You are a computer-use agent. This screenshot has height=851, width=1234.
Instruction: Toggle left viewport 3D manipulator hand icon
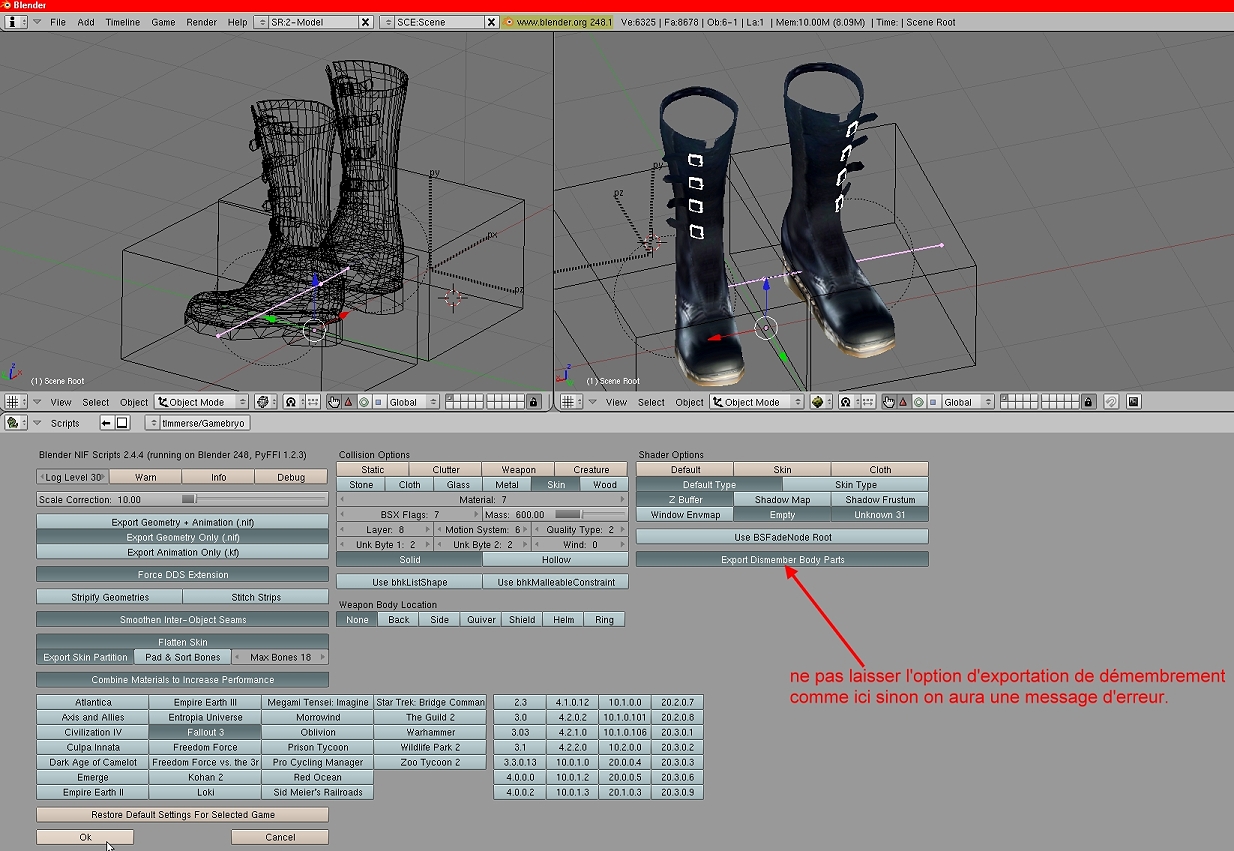(334, 402)
